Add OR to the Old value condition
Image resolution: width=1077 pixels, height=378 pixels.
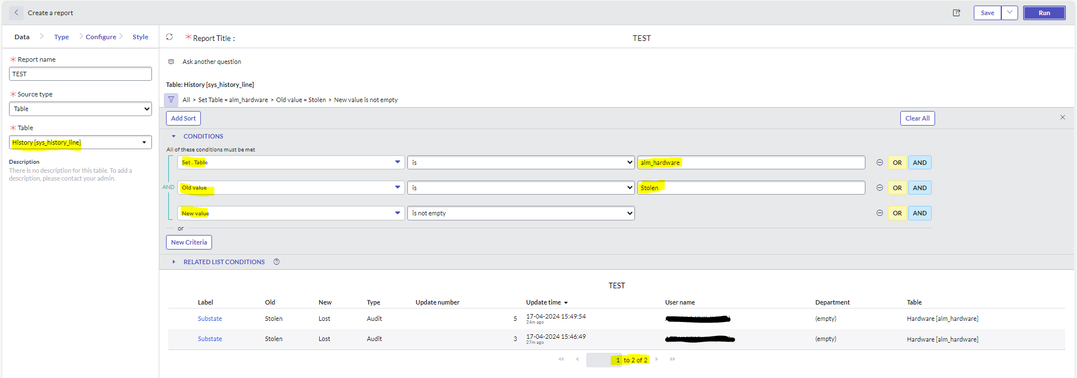click(x=896, y=188)
